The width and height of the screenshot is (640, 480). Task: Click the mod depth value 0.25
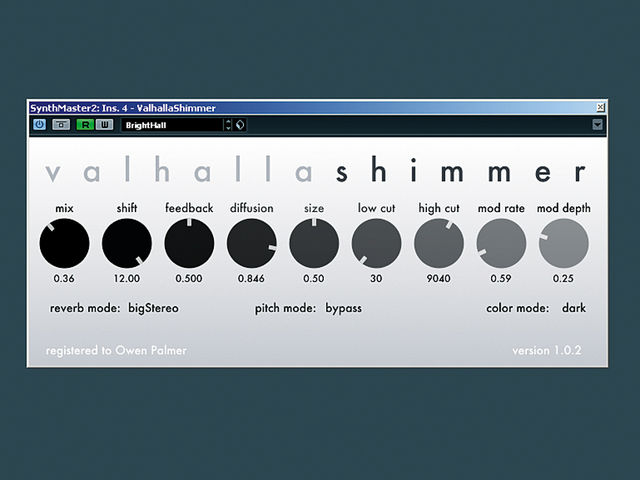tap(563, 278)
